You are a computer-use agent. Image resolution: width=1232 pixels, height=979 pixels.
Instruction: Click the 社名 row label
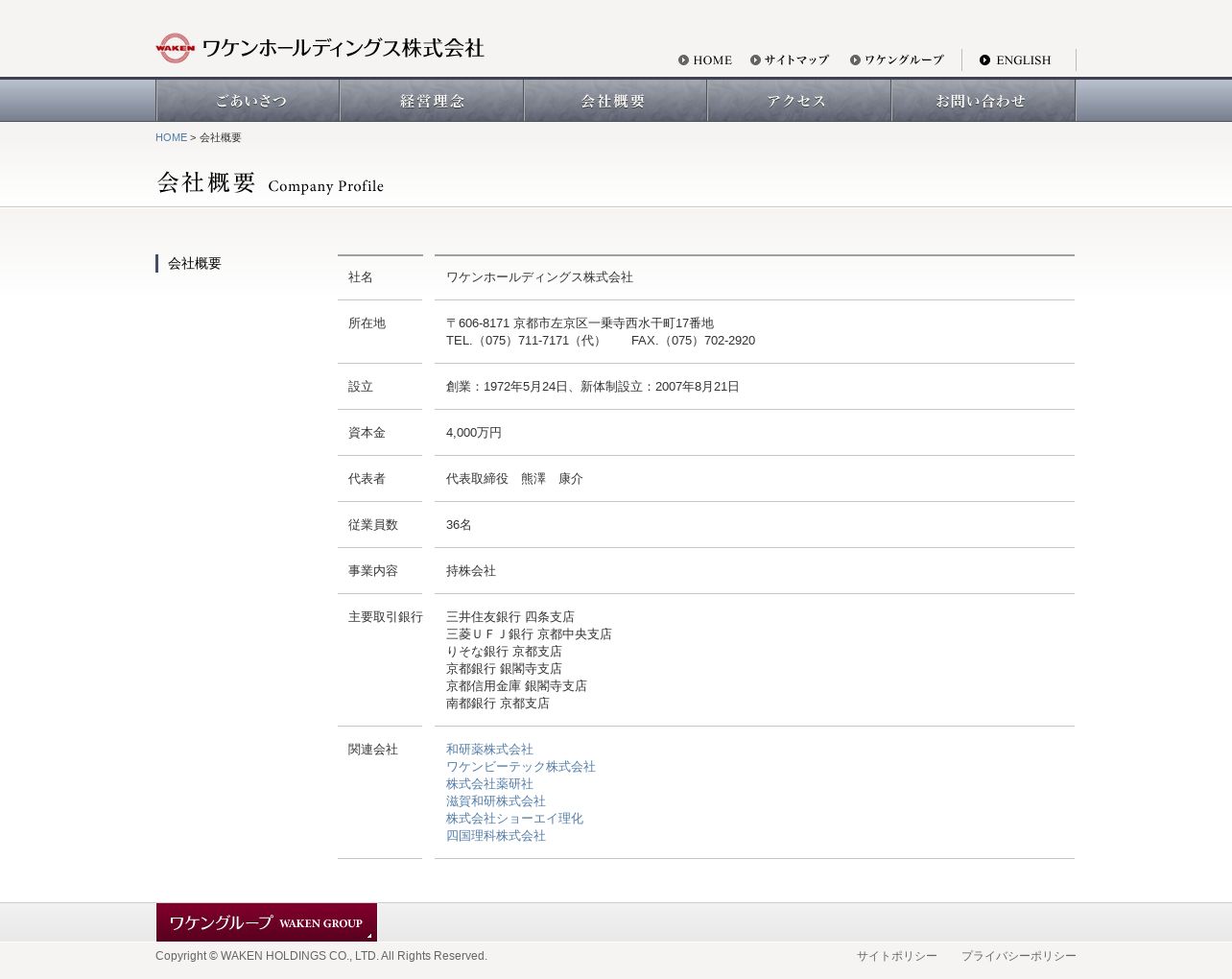[361, 277]
